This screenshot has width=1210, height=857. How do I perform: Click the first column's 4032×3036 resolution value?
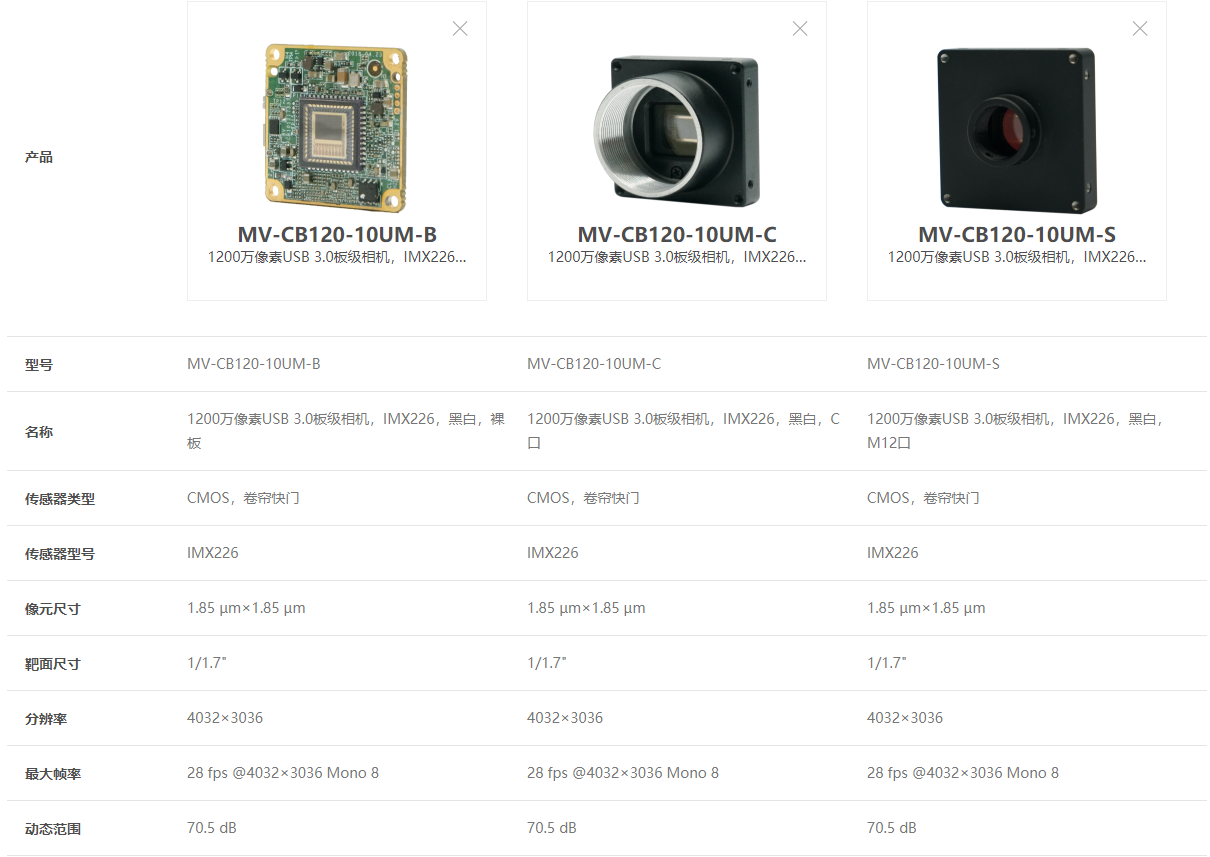click(225, 718)
